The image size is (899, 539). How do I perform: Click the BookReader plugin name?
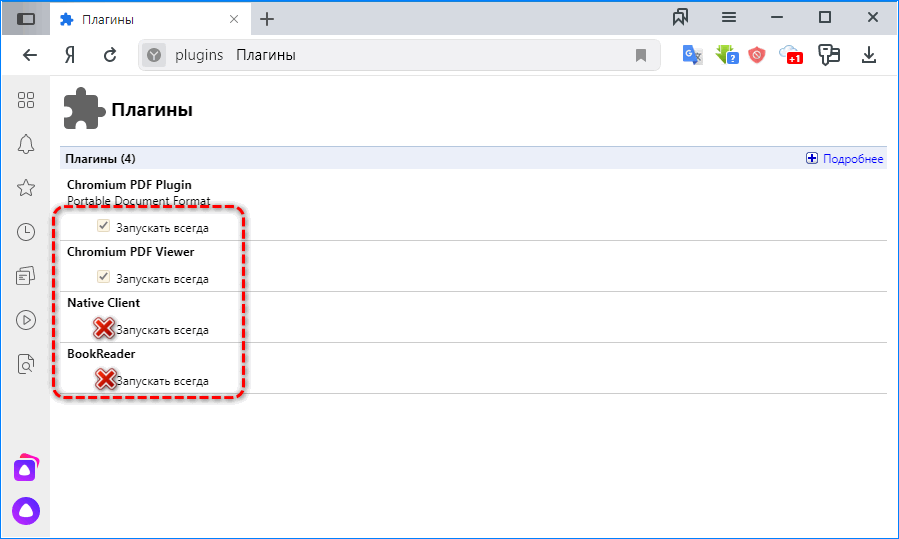click(101, 354)
